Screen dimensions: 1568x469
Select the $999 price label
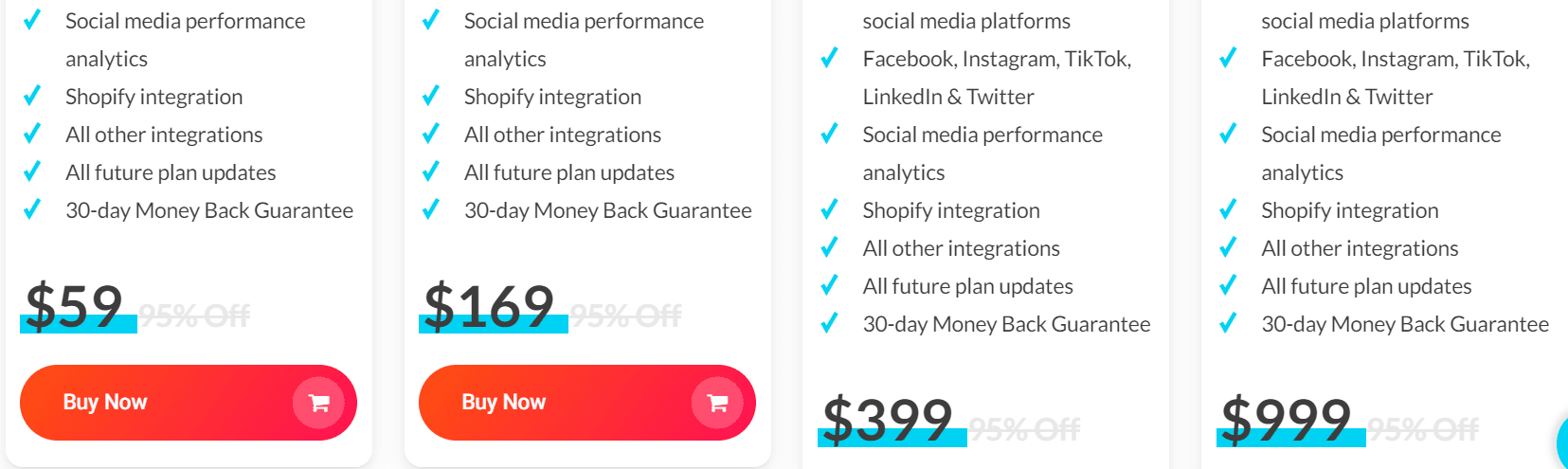1287,421
